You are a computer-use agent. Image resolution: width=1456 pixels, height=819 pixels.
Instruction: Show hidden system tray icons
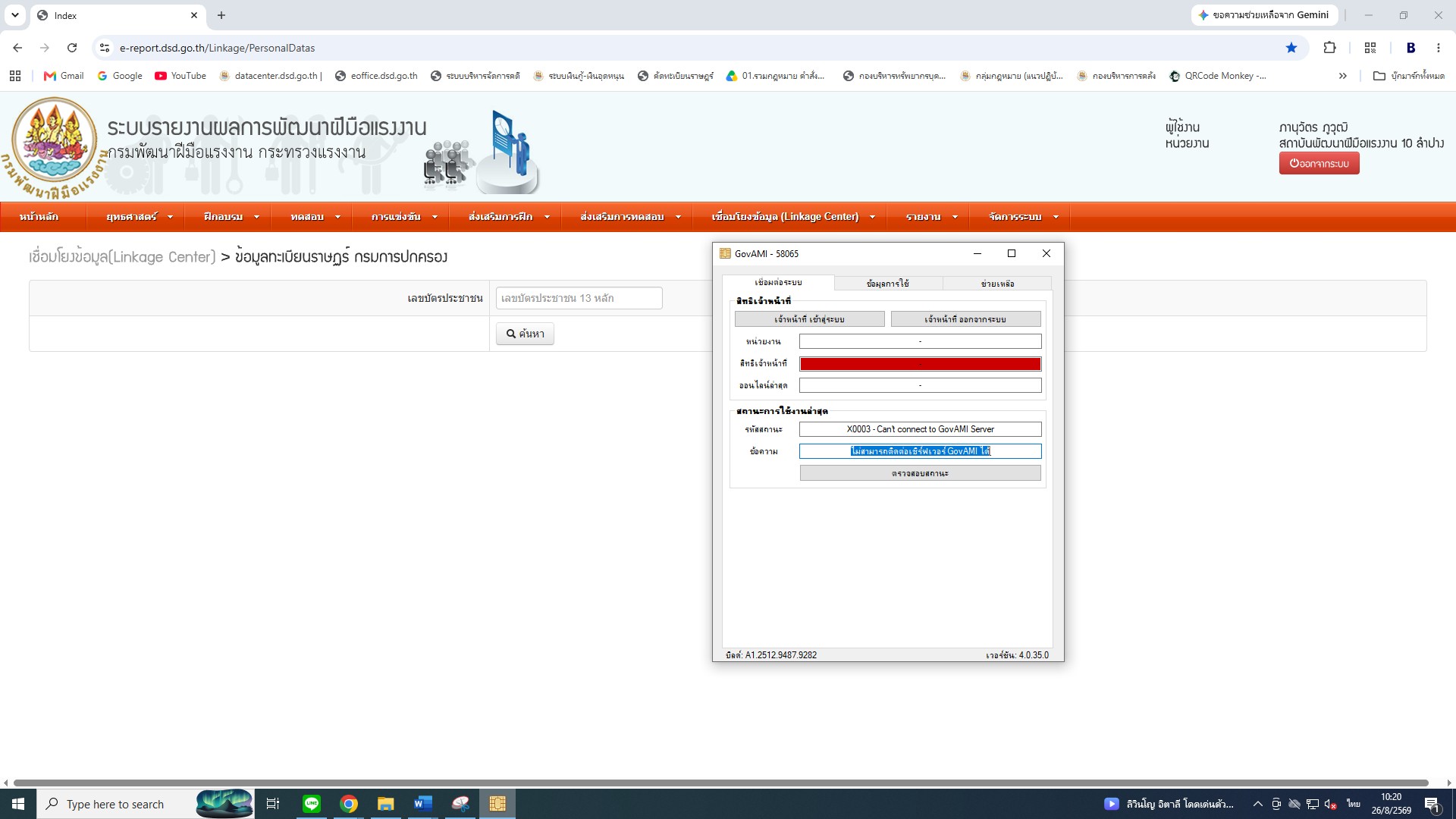[x=1257, y=804]
